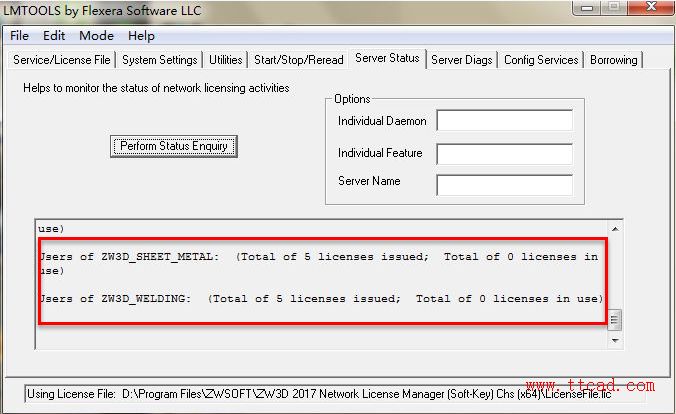Close the LMTOOLS window

point(651,8)
